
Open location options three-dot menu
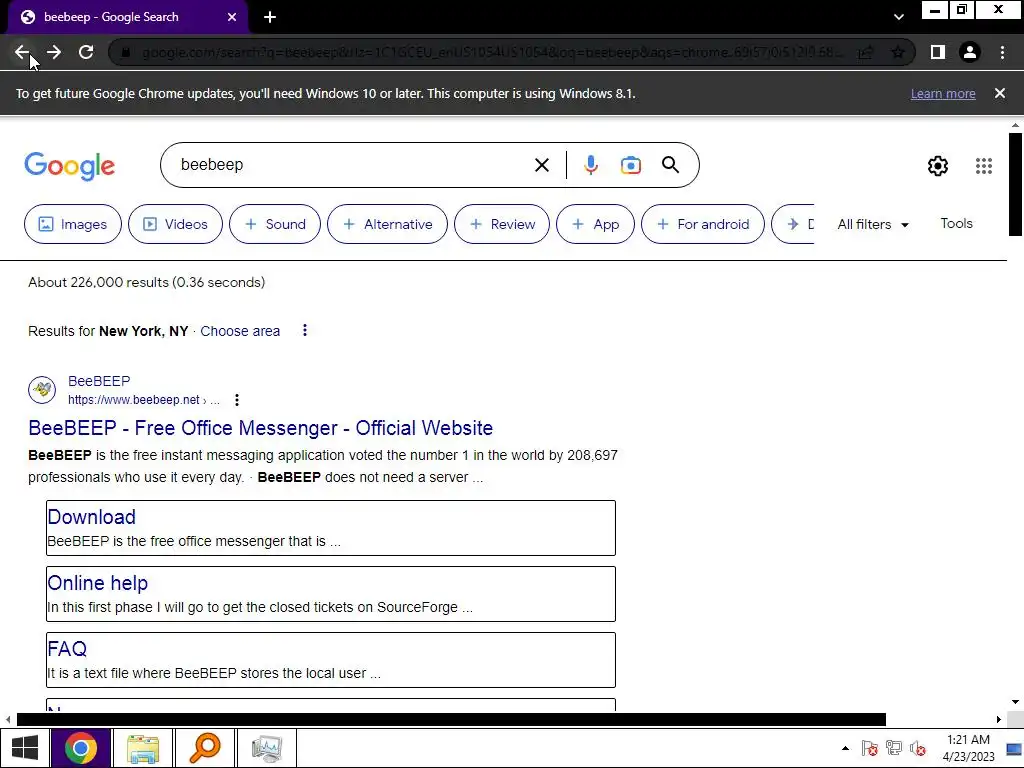304,330
